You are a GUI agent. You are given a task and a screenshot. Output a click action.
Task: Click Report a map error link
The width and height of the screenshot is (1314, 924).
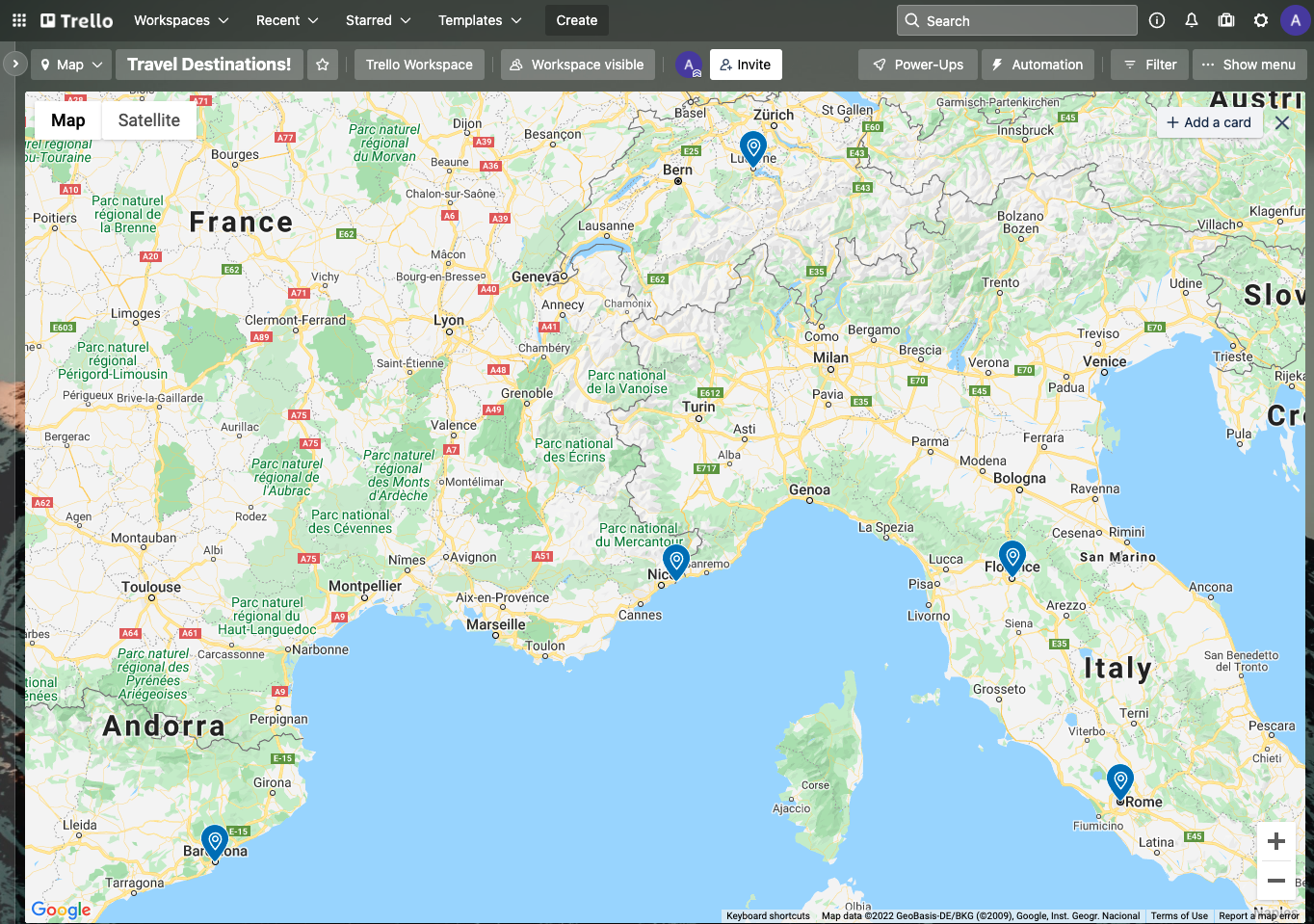(x=1259, y=916)
